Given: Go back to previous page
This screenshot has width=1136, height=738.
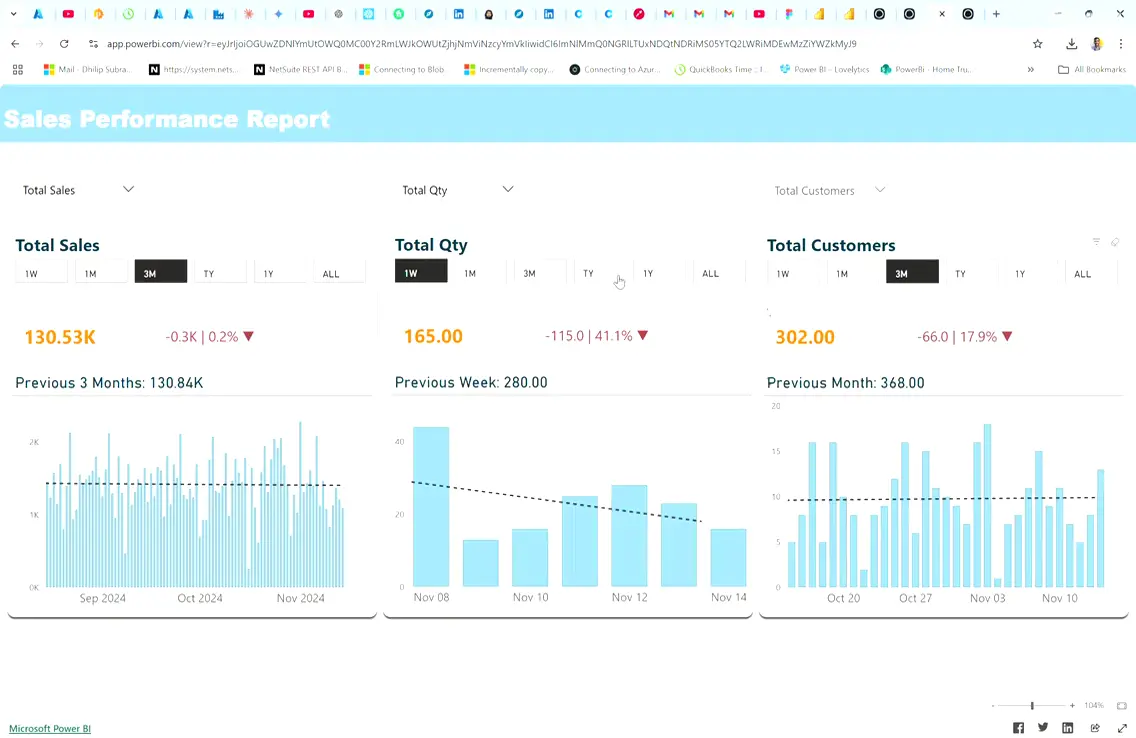Looking at the screenshot, I should pyautogui.click(x=15, y=44).
